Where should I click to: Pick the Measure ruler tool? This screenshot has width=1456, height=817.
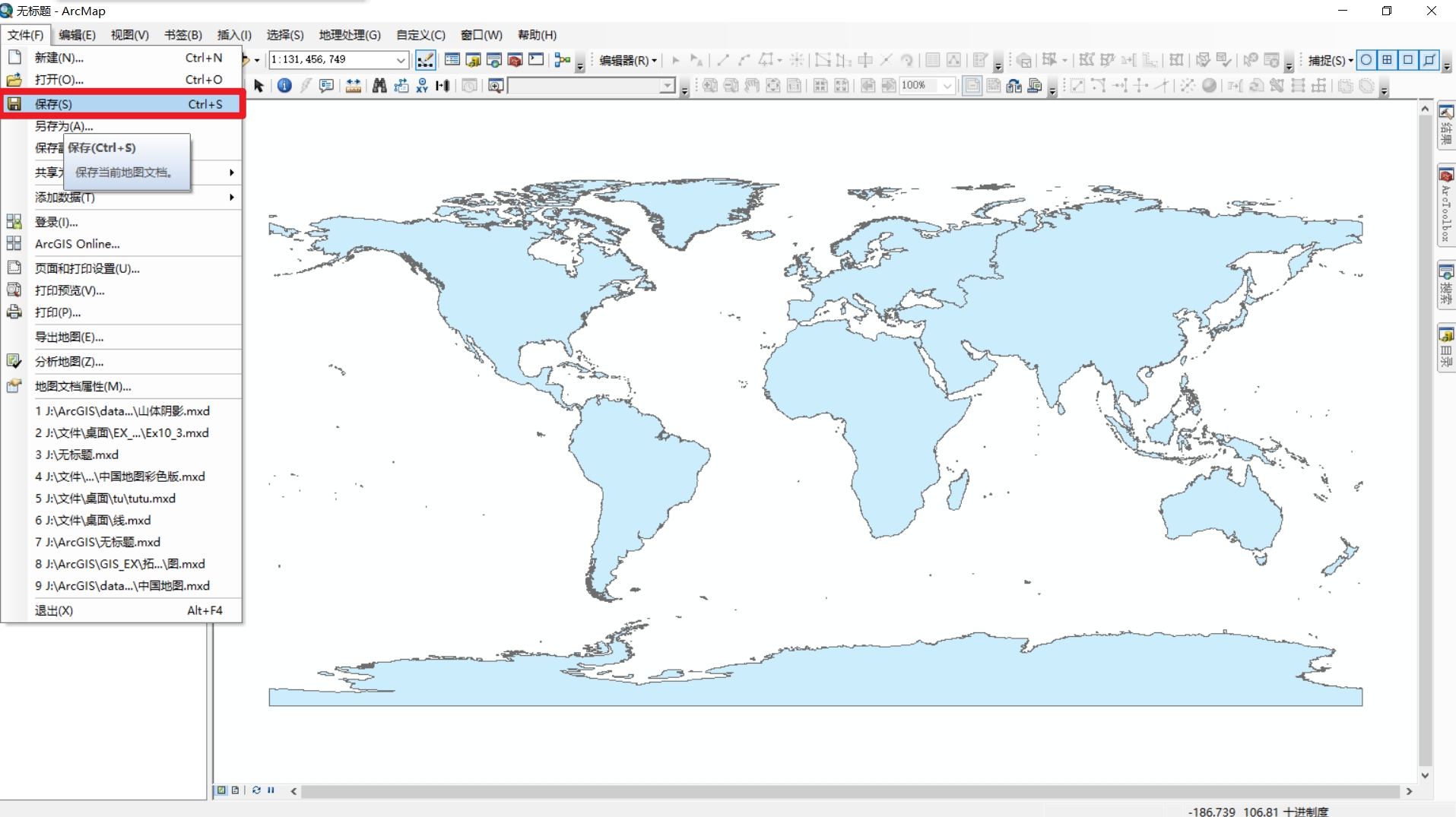pos(353,86)
